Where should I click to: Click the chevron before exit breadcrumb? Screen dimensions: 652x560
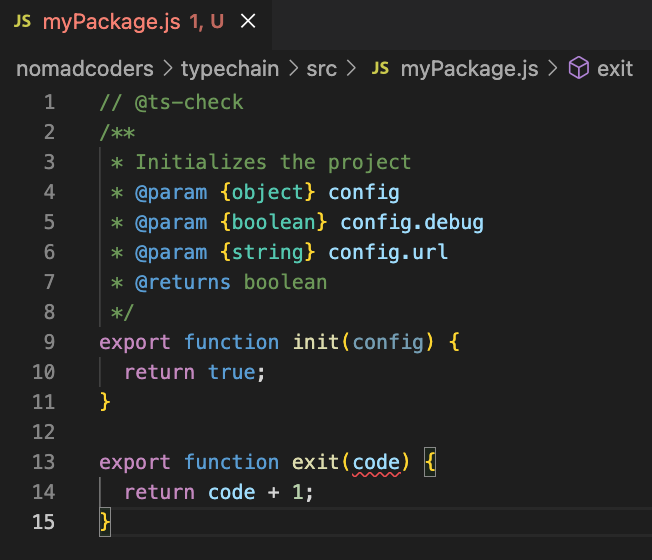(553, 69)
